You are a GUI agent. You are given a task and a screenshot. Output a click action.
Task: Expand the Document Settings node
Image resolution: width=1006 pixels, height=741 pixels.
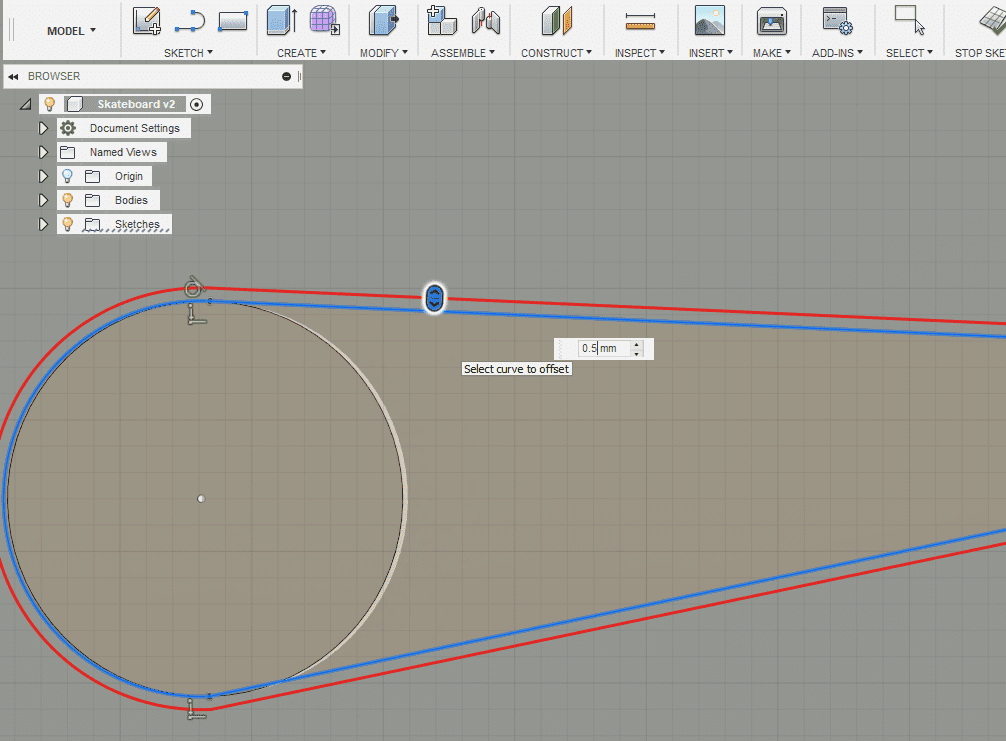pyautogui.click(x=43, y=128)
